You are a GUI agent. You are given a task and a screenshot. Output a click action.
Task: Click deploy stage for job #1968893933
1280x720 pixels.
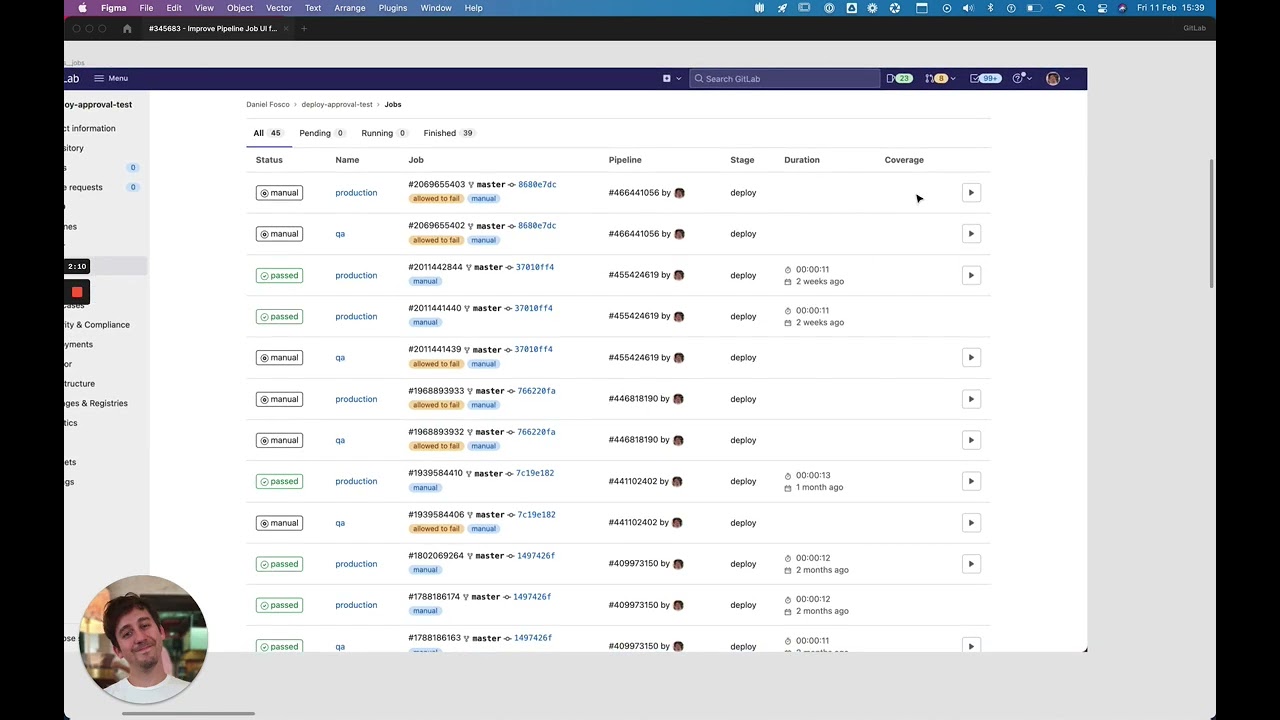click(x=743, y=399)
